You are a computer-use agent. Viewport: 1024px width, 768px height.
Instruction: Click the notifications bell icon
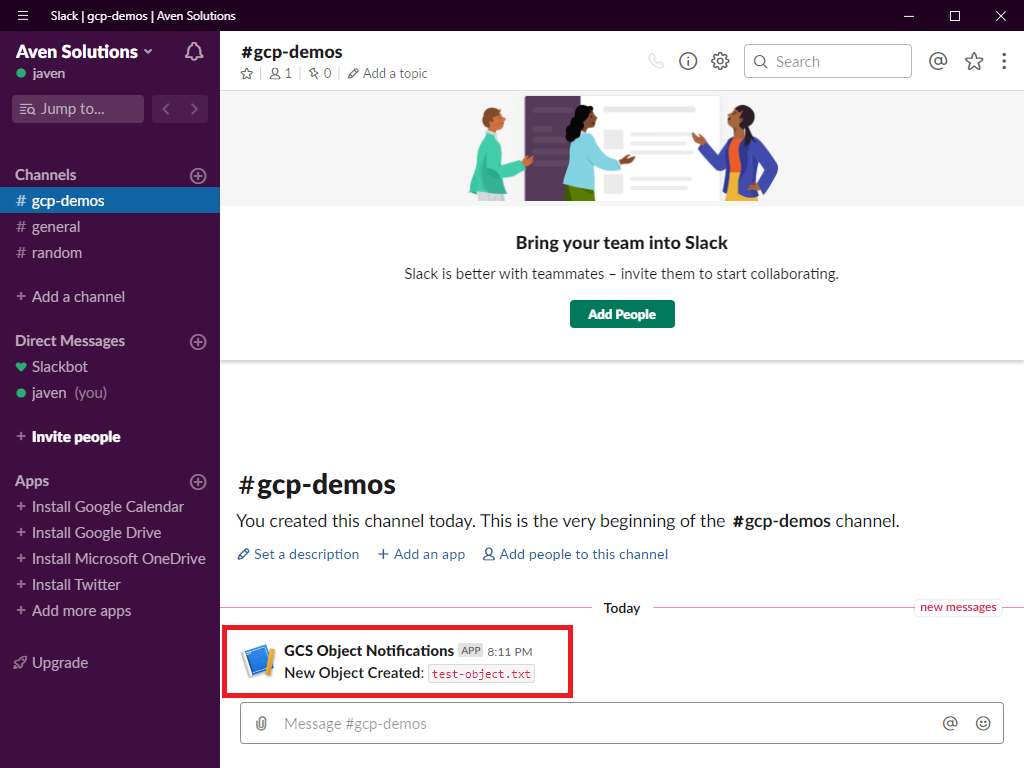pos(194,52)
